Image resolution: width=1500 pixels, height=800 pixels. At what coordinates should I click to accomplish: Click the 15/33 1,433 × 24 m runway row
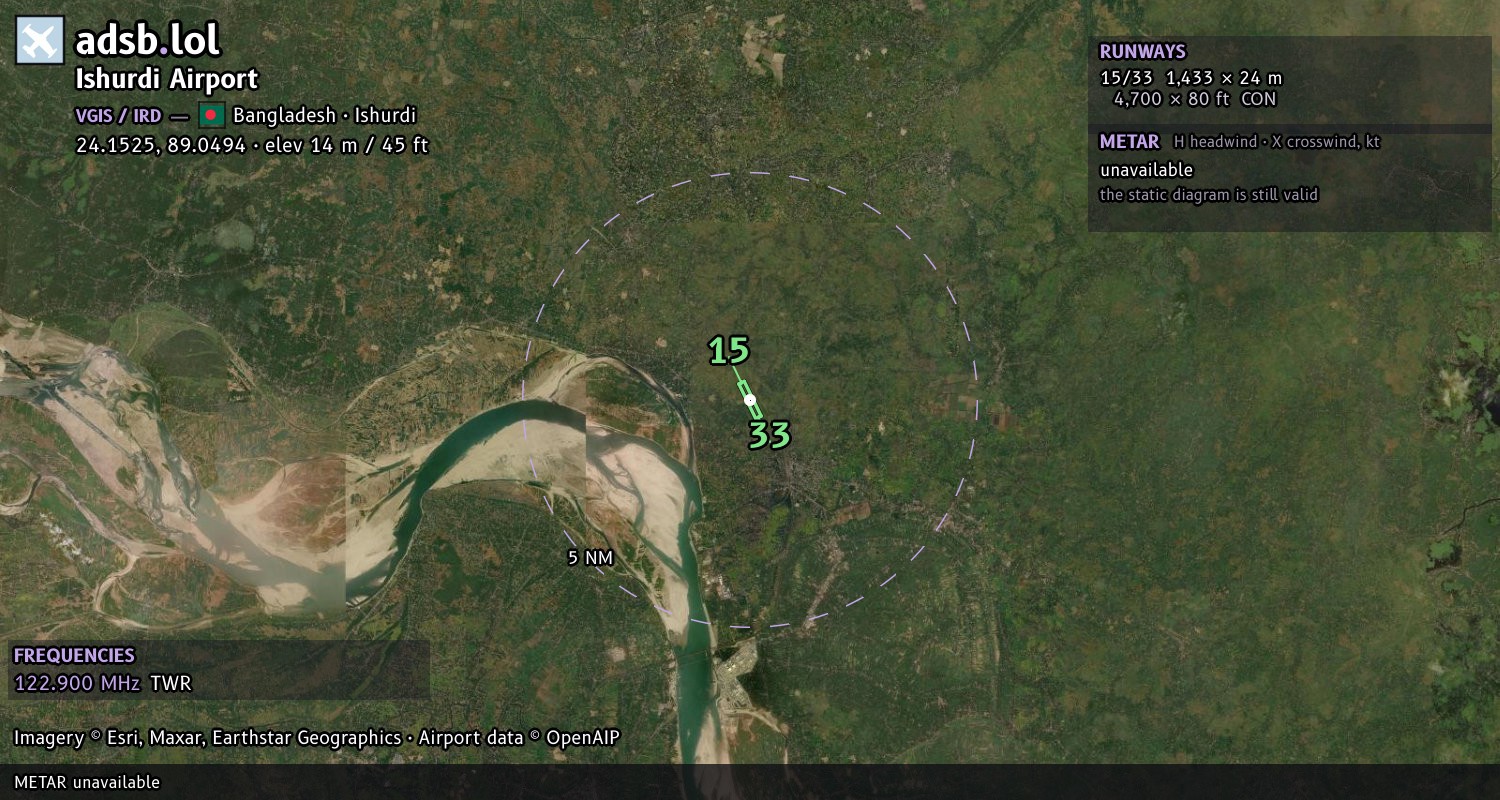pyautogui.click(x=1191, y=77)
